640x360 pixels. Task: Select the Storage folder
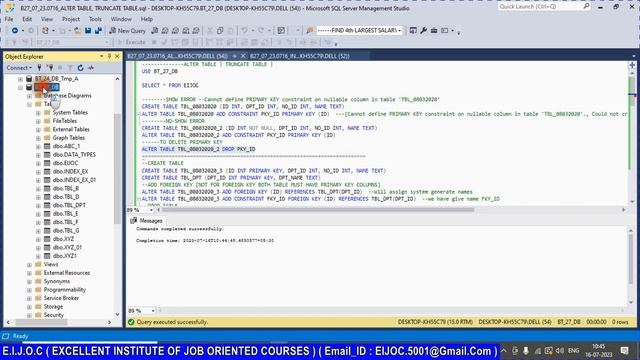click(53, 307)
